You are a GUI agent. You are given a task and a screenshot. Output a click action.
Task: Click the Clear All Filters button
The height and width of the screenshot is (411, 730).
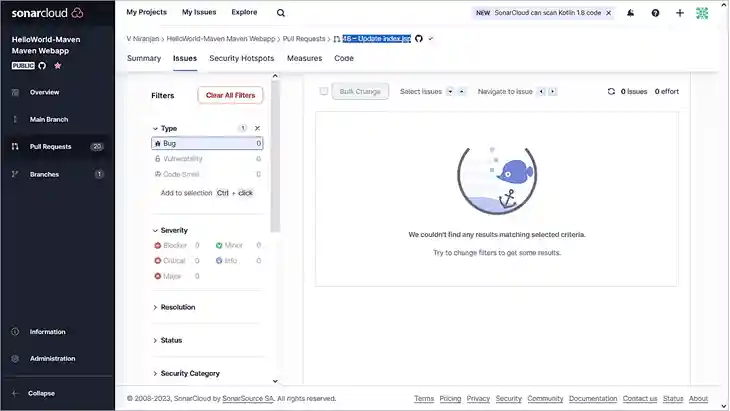(230, 95)
